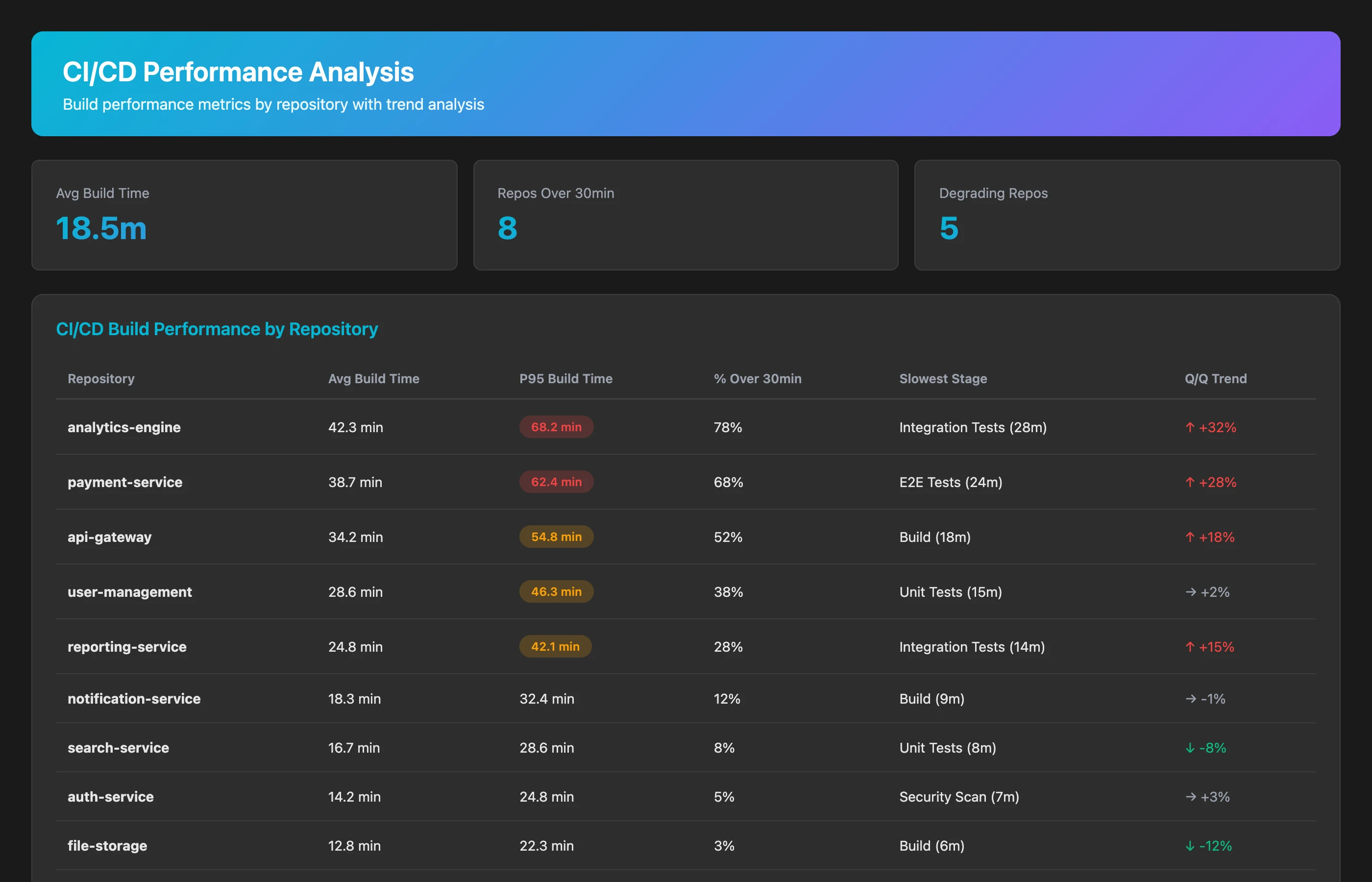The width and height of the screenshot is (1372, 882).
Task: Click the Degrading Repos value 5
Action: [x=948, y=228]
